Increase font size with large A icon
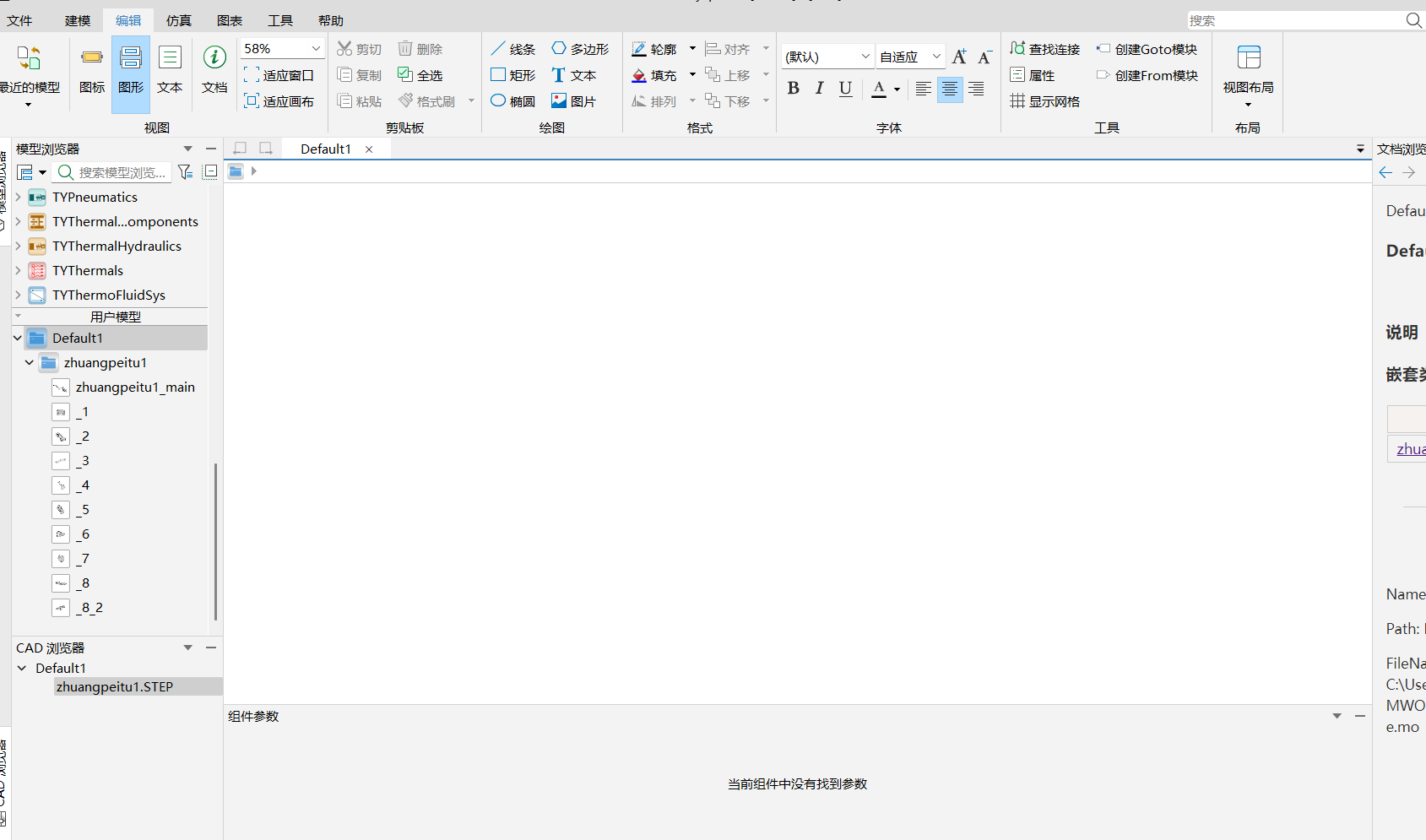The width and height of the screenshot is (1426, 840). (959, 57)
